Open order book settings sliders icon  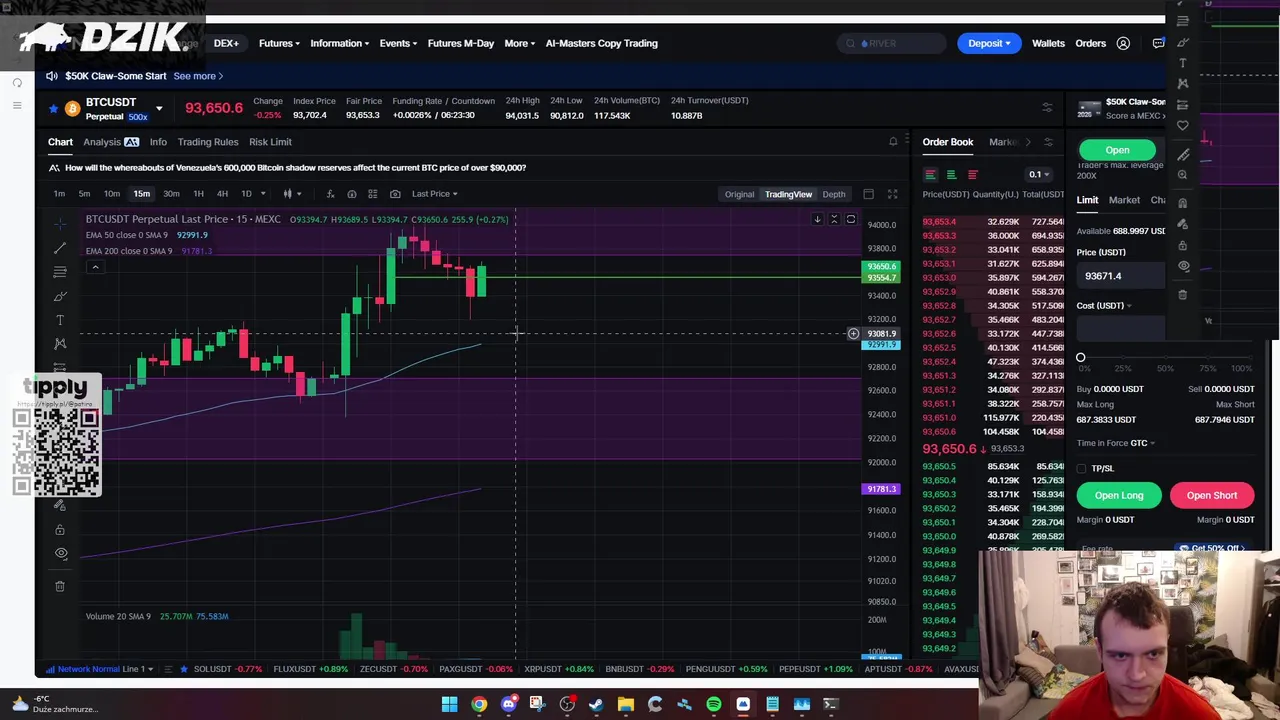pos(1048,142)
